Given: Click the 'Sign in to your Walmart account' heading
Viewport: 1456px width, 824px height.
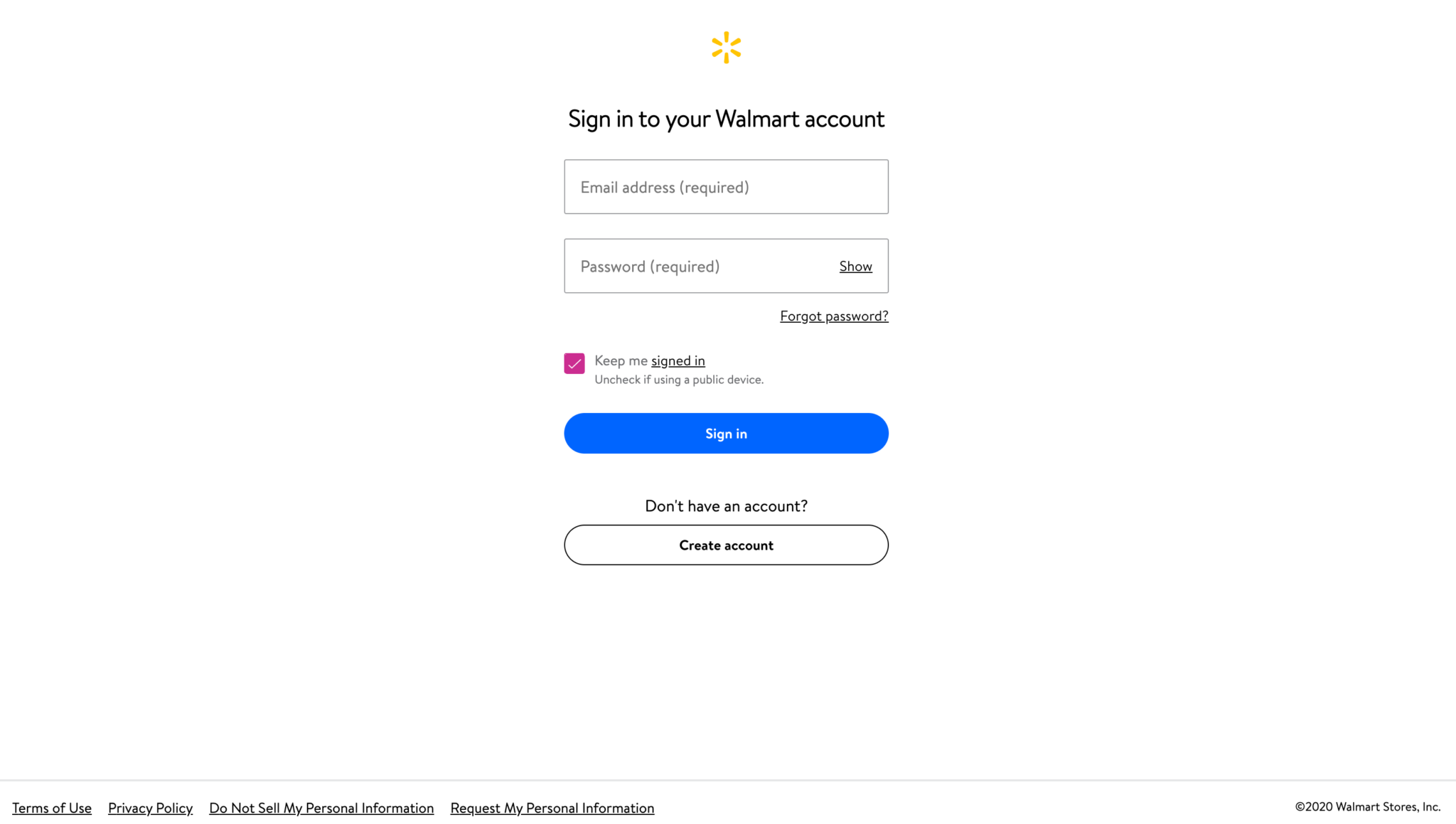Looking at the screenshot, I should coord(726,119).
